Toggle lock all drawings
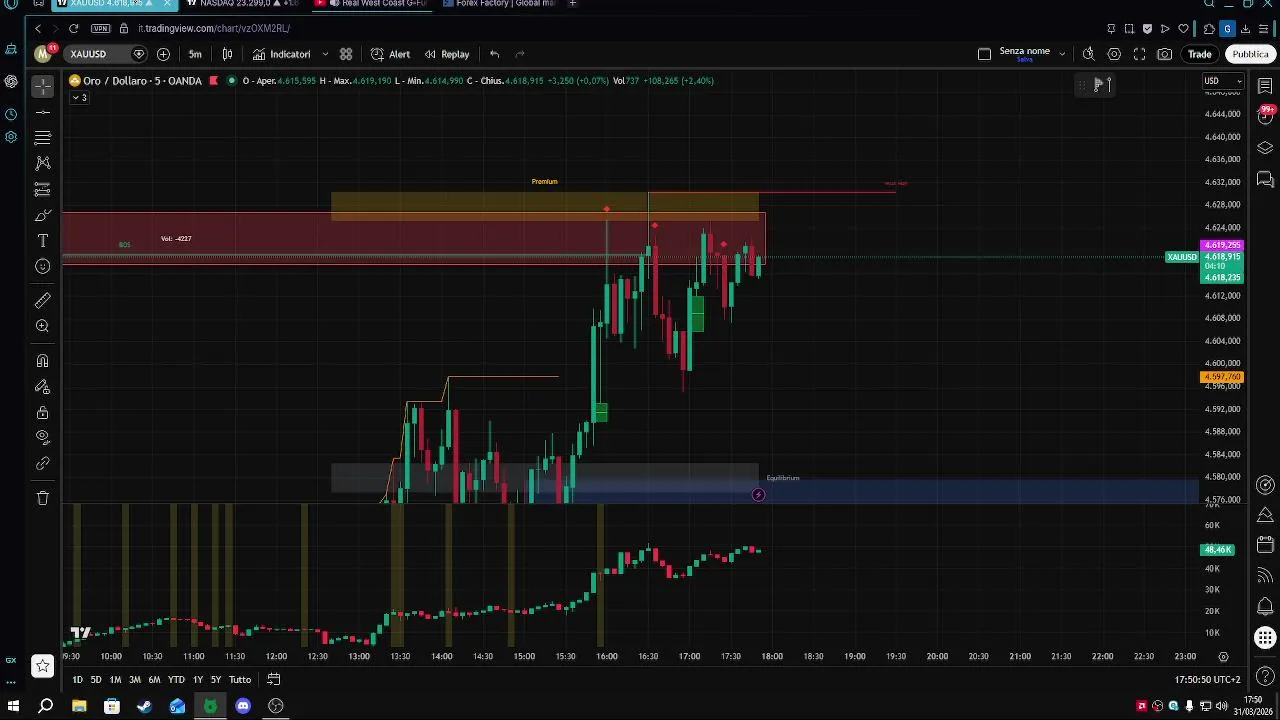 tap(42, 413)
